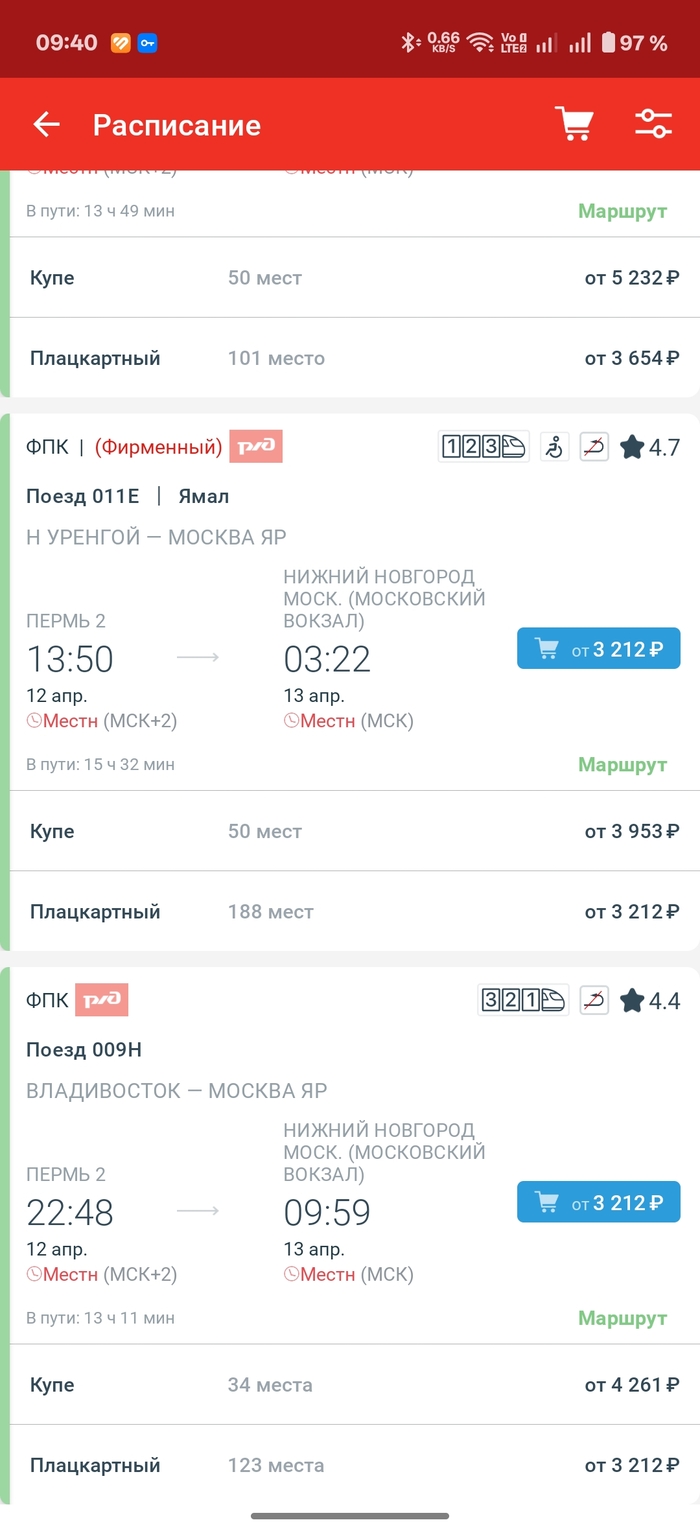The image size is (700, 1531).
Task: Tap the accessibility wheelchair icon on Yamal train
Action: point(553,447)
